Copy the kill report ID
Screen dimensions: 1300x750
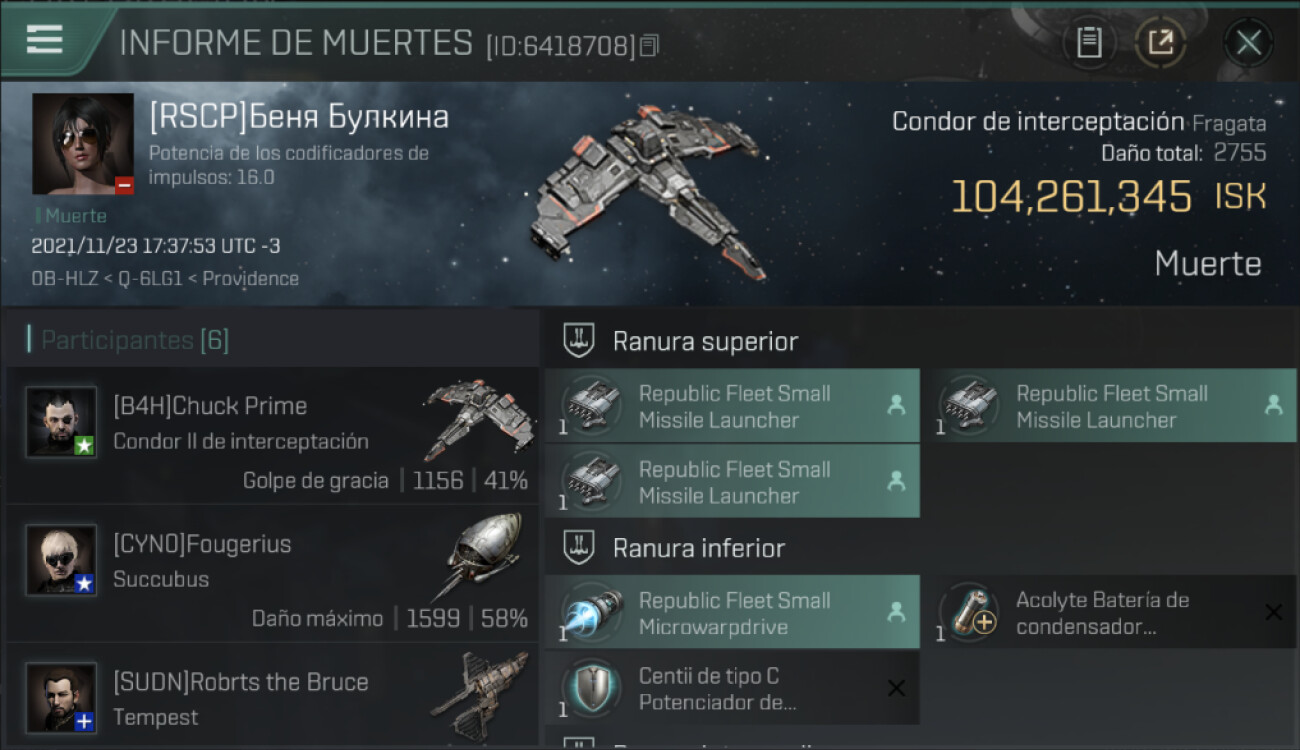click(650, 46)
